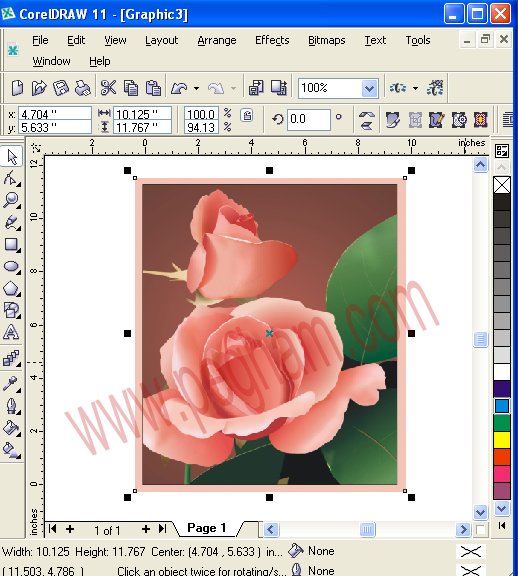This screenshot has width=518, height=576.
Task: Open the Effects menu
Action: pyautogui.click(x=272, y=40)
